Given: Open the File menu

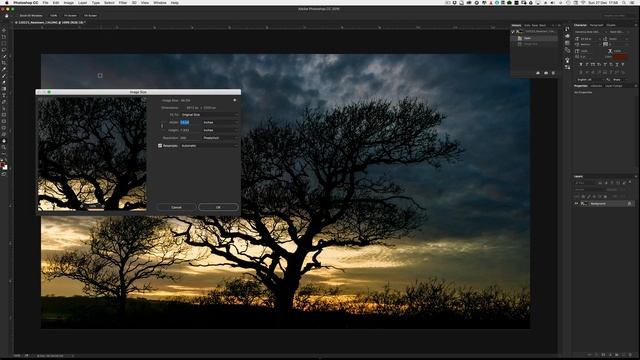Looking at the screenshot, I should [x=45, y=2].
